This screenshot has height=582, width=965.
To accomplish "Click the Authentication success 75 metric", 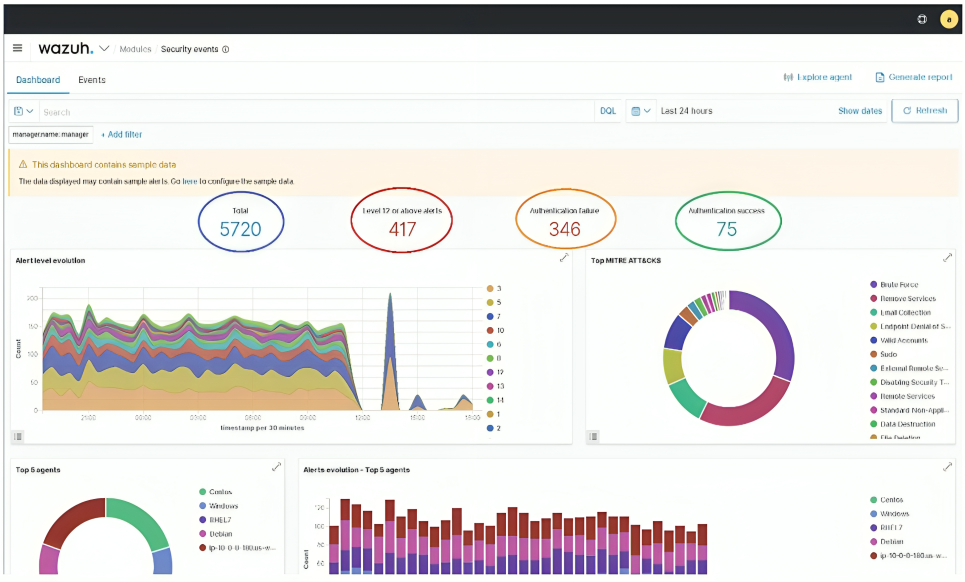I will 727,221.
